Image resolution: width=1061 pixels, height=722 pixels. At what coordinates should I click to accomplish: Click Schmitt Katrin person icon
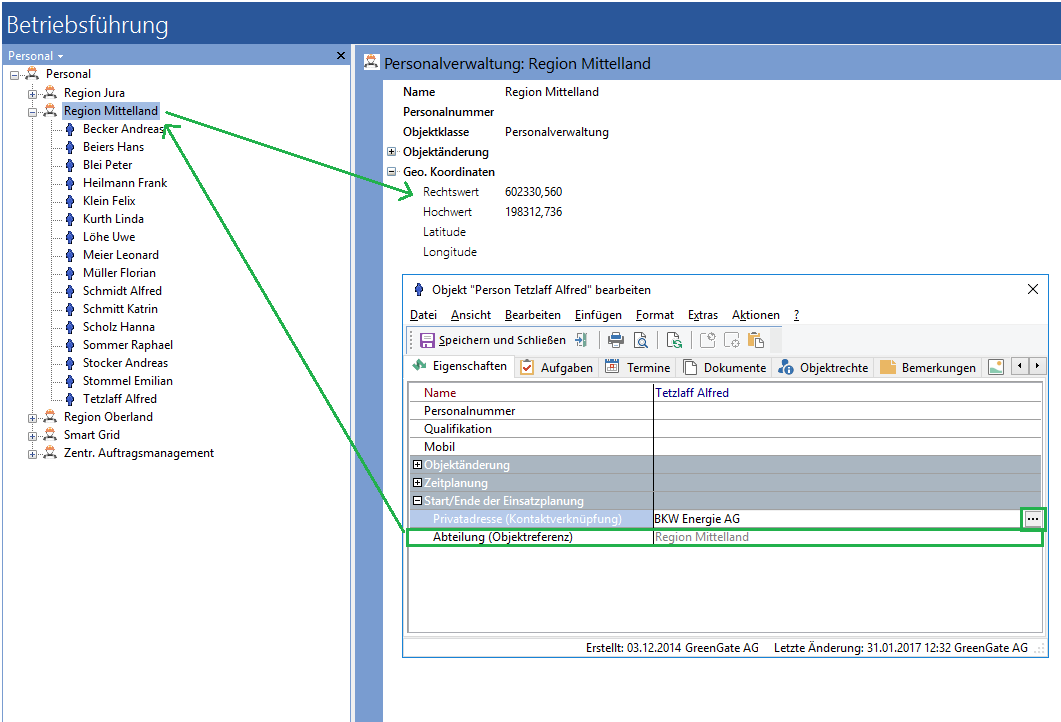[x=70, y=309]
